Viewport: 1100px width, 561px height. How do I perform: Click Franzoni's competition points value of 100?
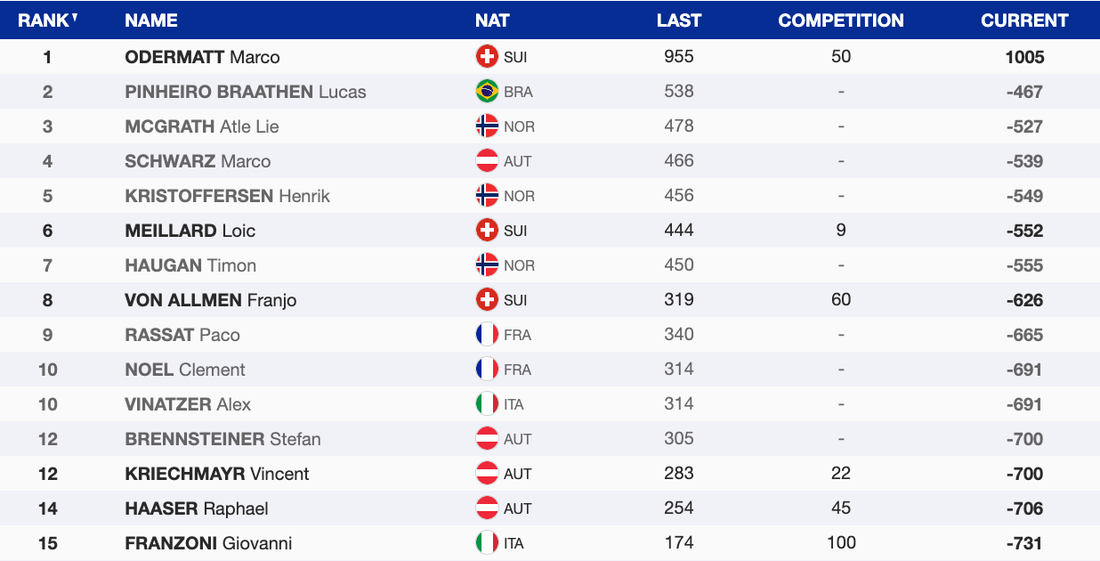[841, 543]
